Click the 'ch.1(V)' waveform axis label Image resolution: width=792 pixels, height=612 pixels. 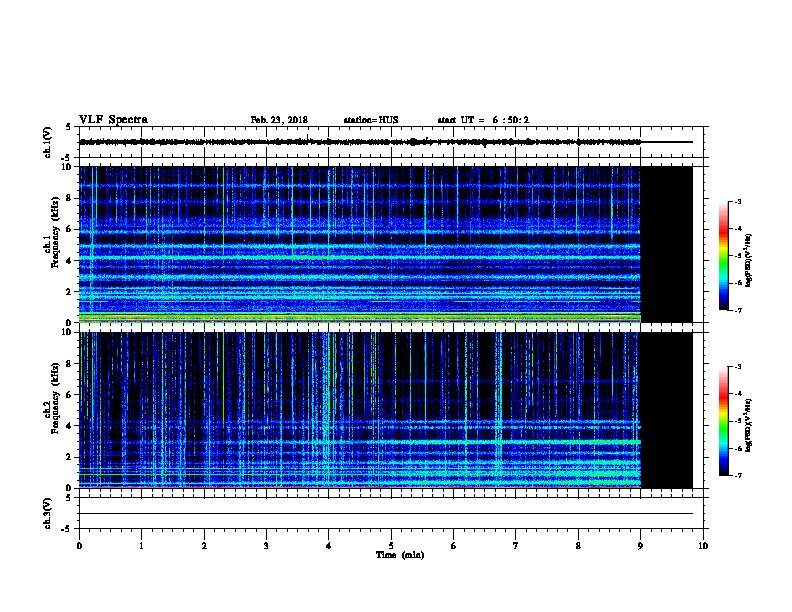[47, 142]
